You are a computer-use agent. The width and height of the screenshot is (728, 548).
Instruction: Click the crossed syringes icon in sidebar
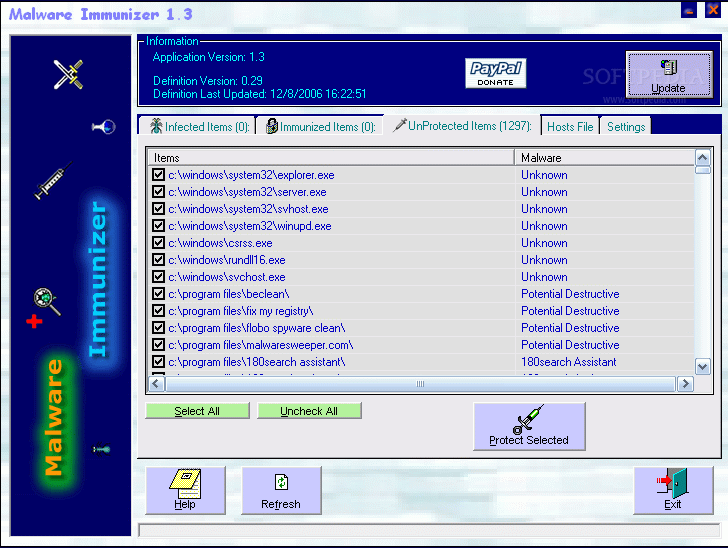[68, 73]
